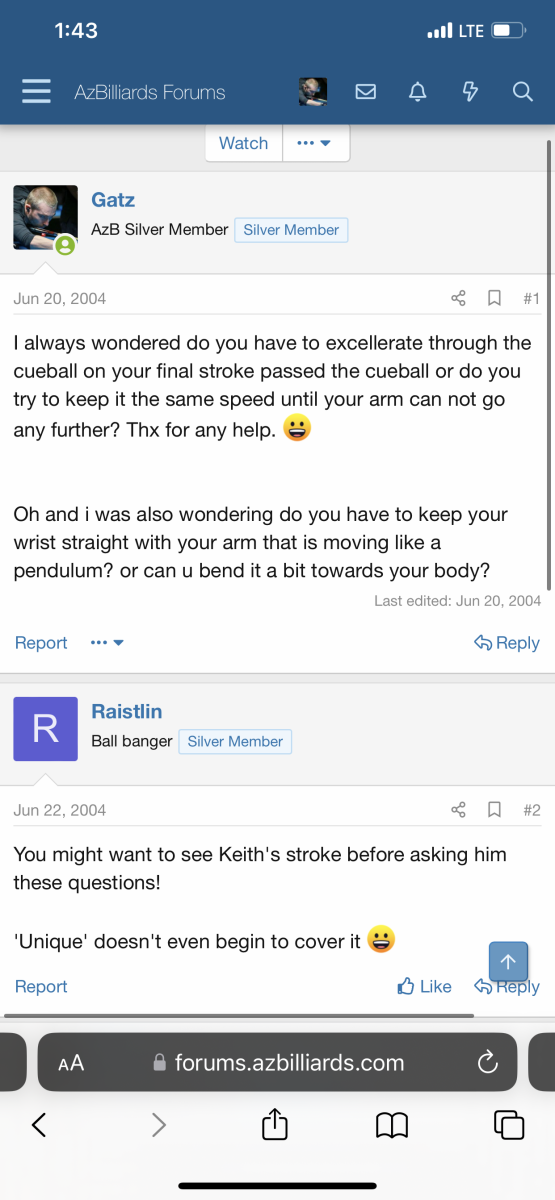Share post #1 via share icon
The image size is (555, 1200).
tap(458, 298)
